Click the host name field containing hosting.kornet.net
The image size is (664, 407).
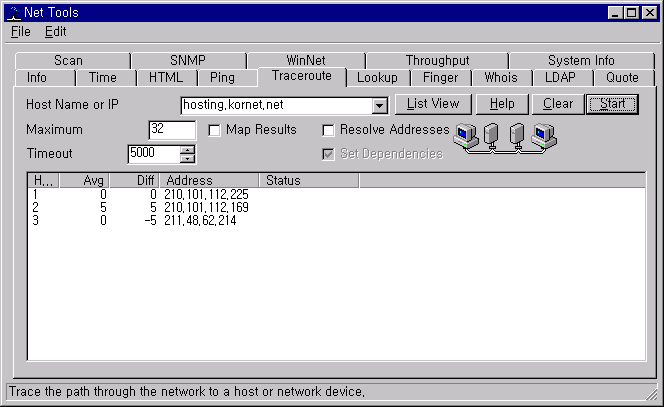click(277, 105)
